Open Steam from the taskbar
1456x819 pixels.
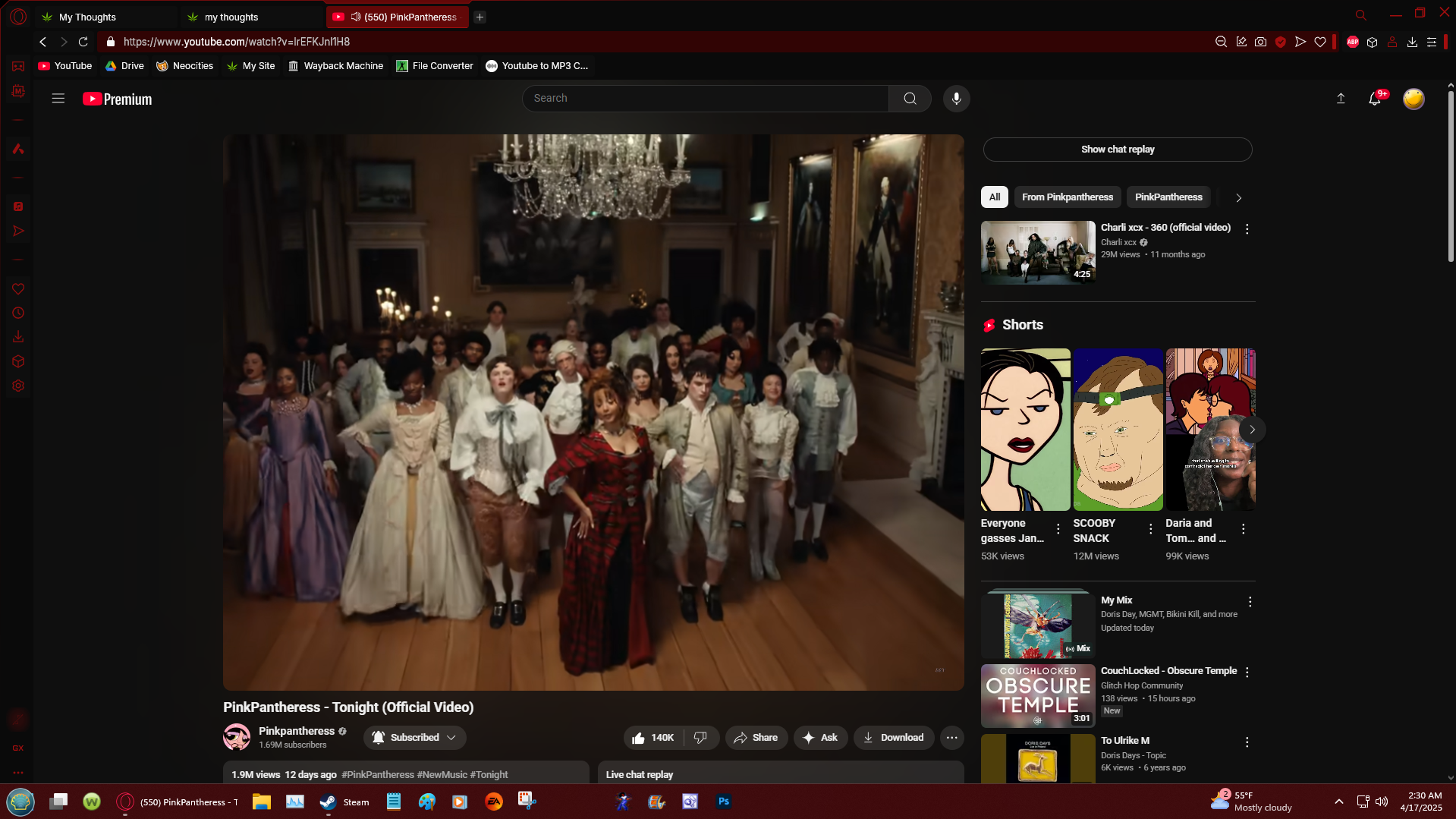(345, 802)
